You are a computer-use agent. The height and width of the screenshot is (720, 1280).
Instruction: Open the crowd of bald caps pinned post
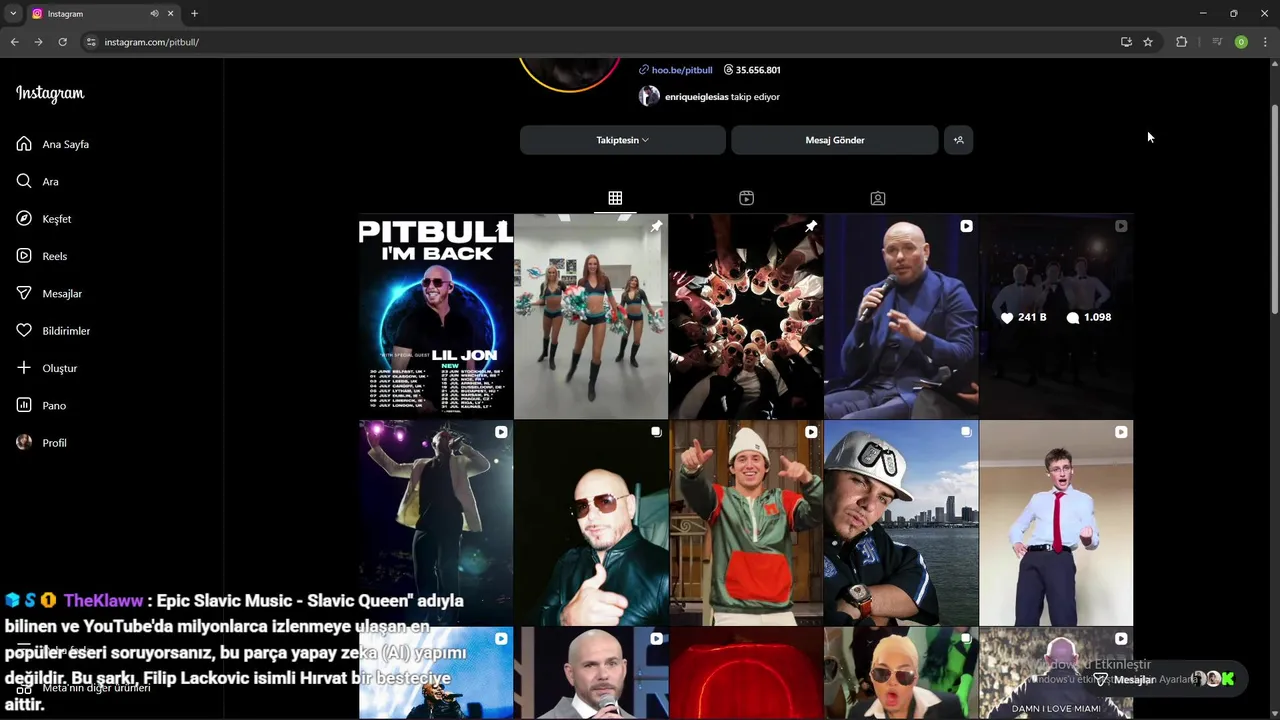tap(746, 316)
